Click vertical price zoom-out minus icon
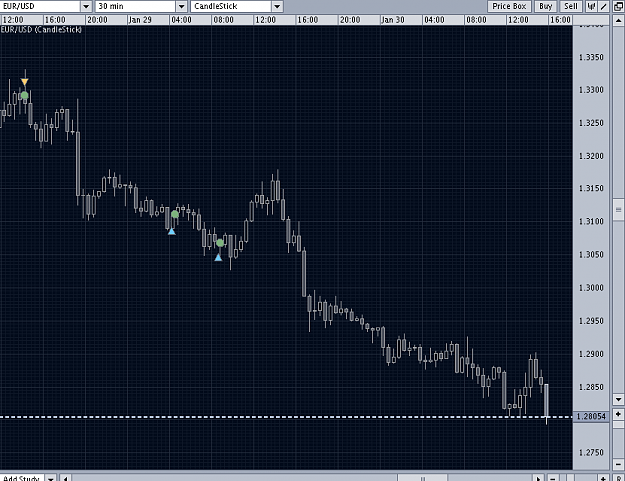The image size is (625, 481). point(618,464)
